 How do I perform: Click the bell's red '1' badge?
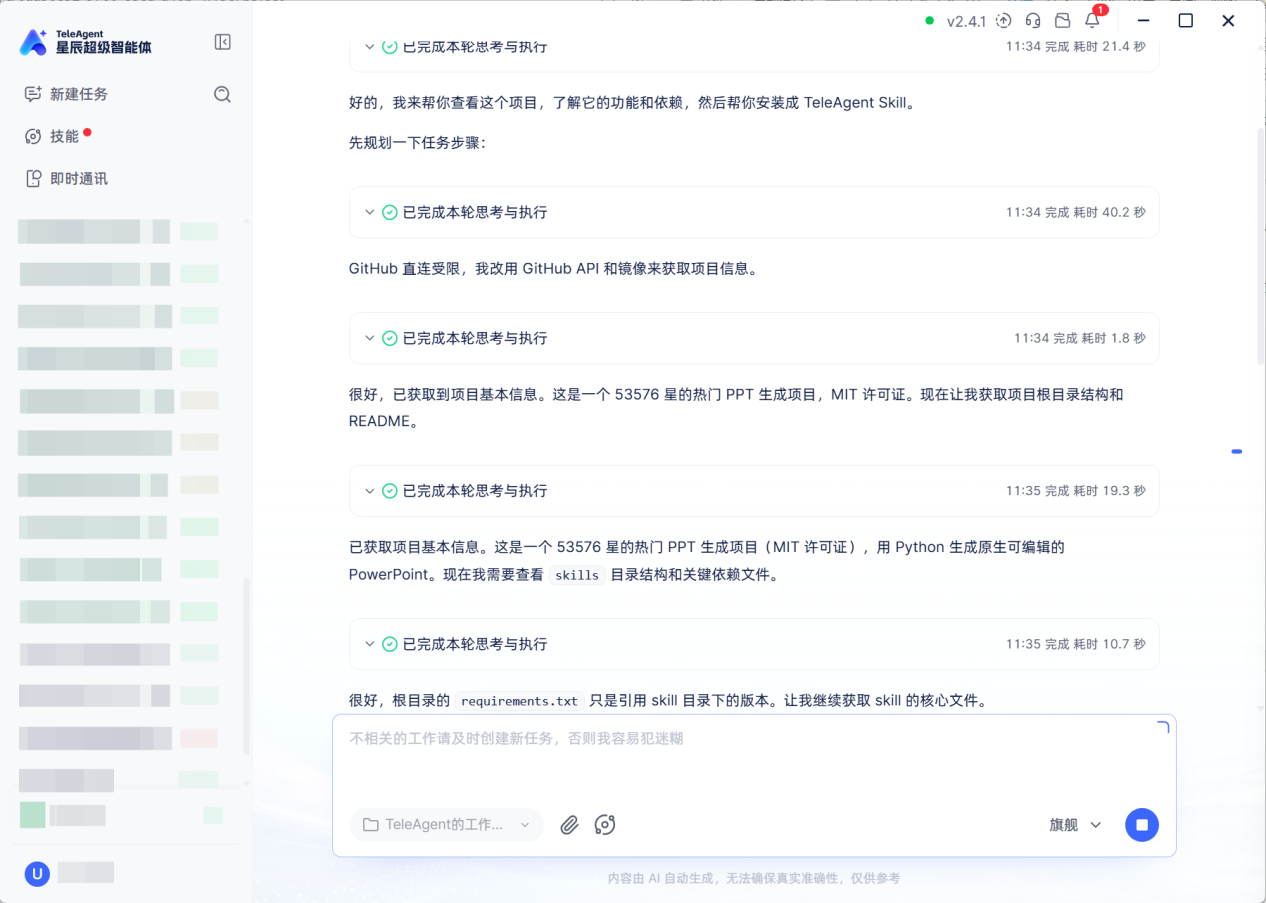pyautogui.click(x=1100, y=10)
